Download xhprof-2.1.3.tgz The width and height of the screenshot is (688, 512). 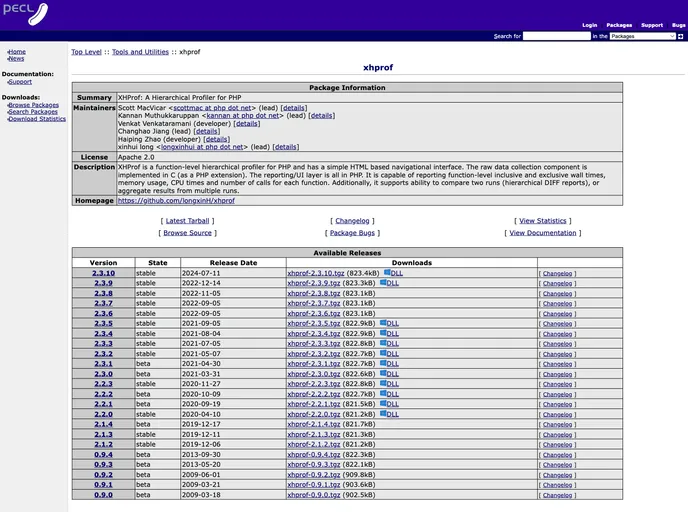tap(314, 434)
